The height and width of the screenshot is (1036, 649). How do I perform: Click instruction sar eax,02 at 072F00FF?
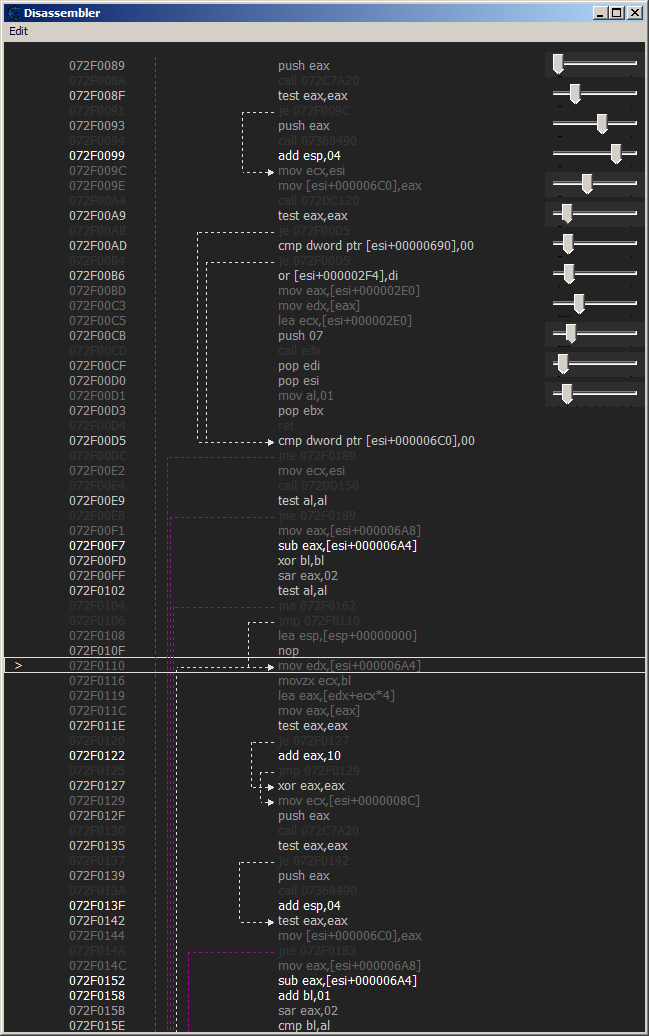click(307, 575)
